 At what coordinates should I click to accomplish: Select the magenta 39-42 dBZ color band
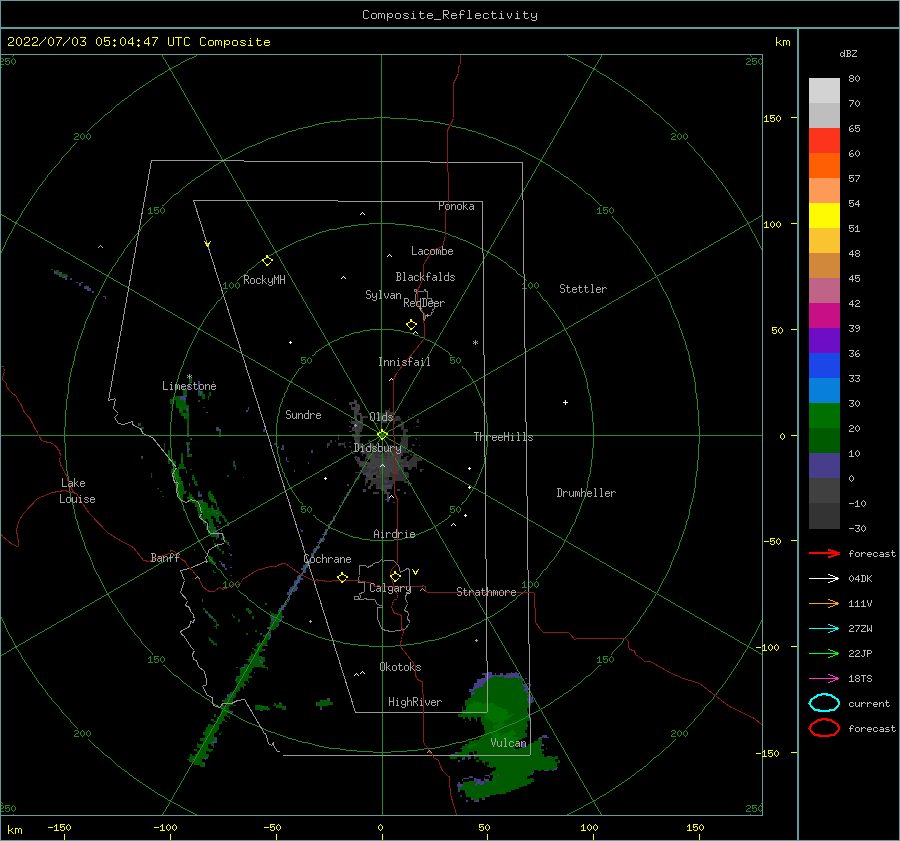(x=824, y=316)
